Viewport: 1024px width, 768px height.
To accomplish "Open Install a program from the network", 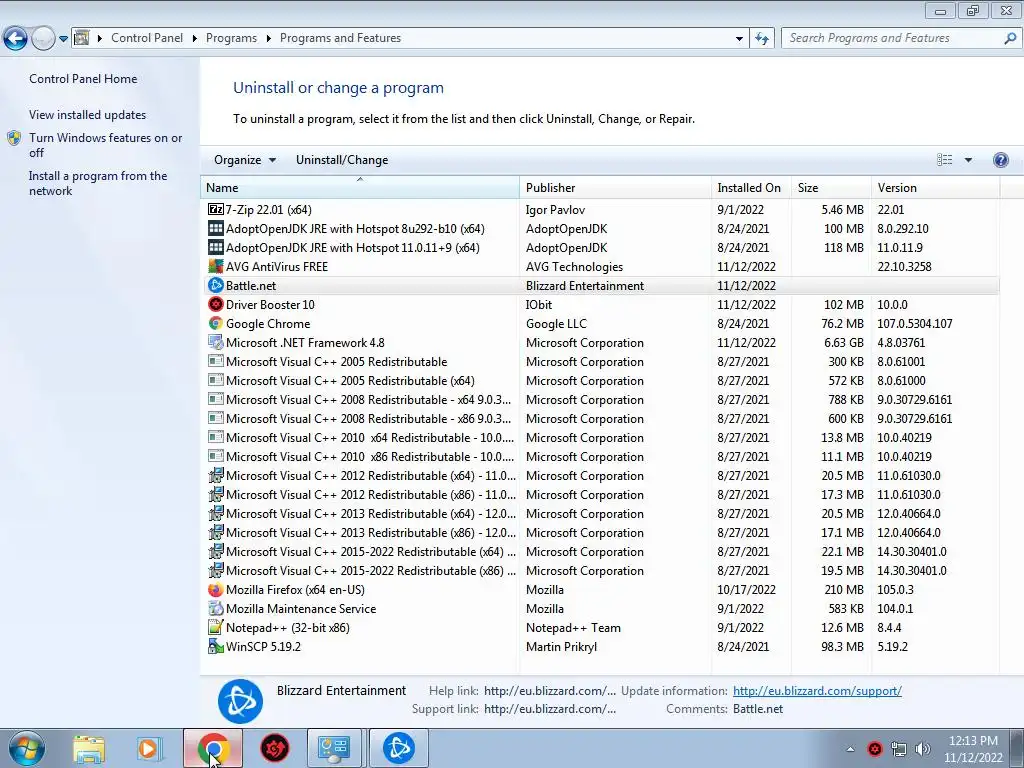I will tap(98, 184).
